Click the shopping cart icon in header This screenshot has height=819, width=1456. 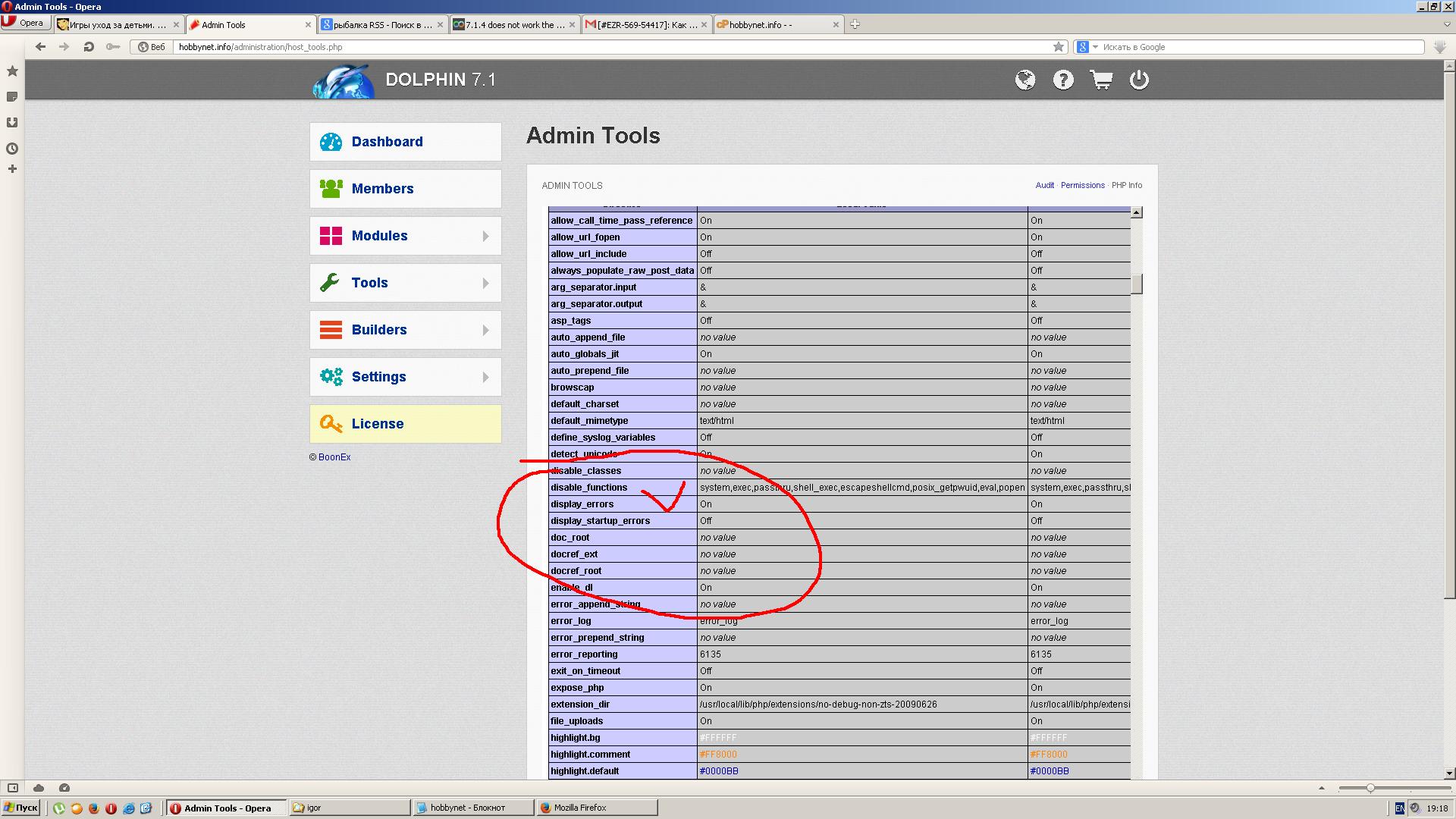tap(1101, 80)
